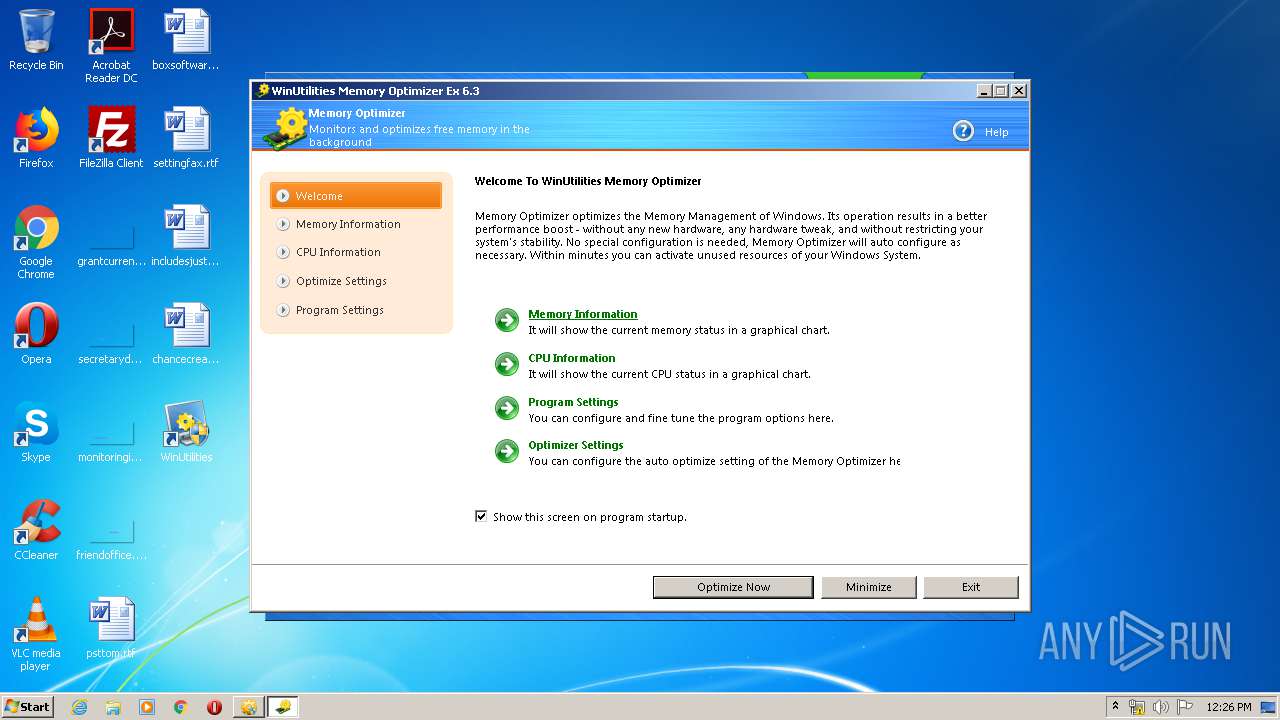
Task: Click the Optimize Now button
Action: coord(733,587)
